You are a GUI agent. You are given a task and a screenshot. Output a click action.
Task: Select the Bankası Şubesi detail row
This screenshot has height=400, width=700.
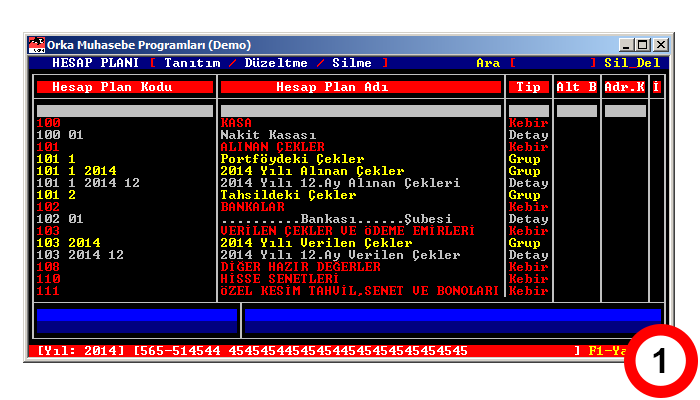click(x=337, y=219)
